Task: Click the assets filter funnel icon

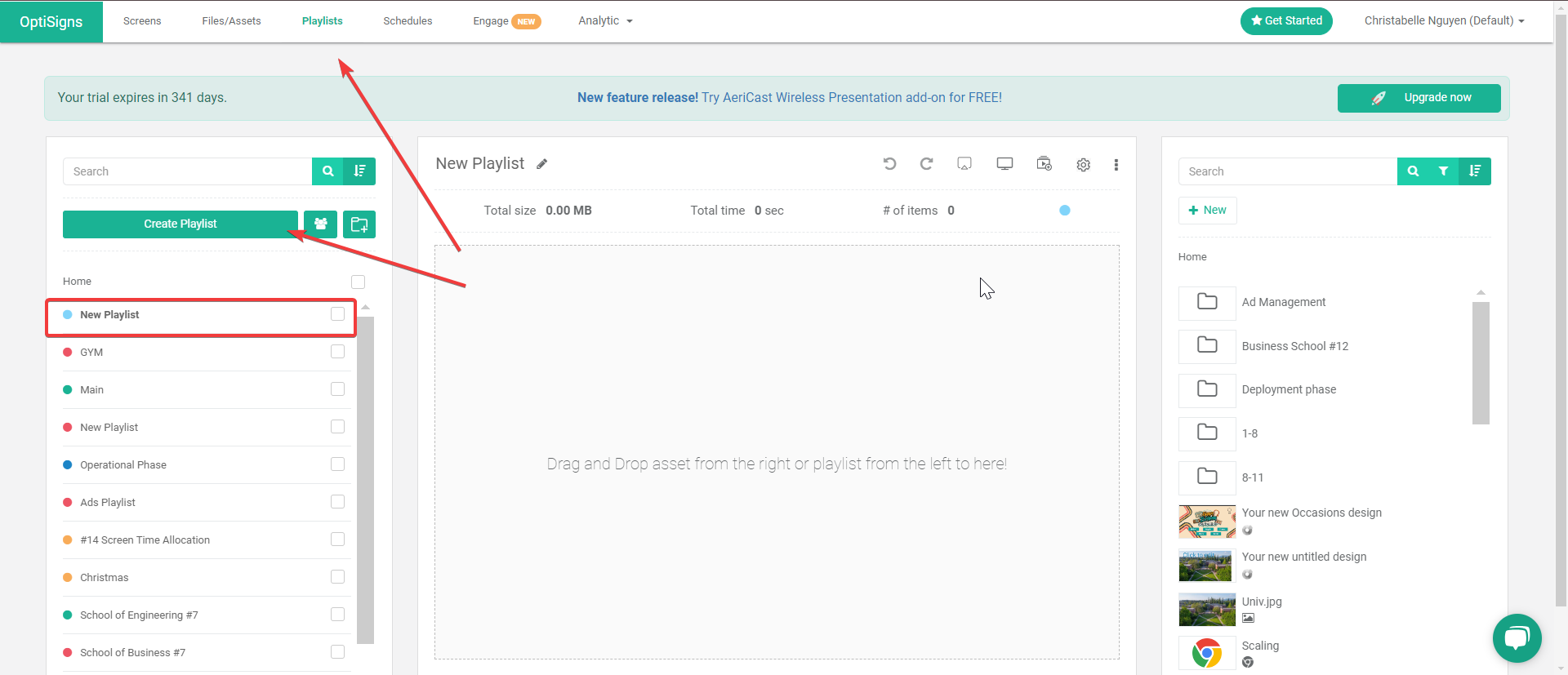Action: click(x=1444, y=171)
